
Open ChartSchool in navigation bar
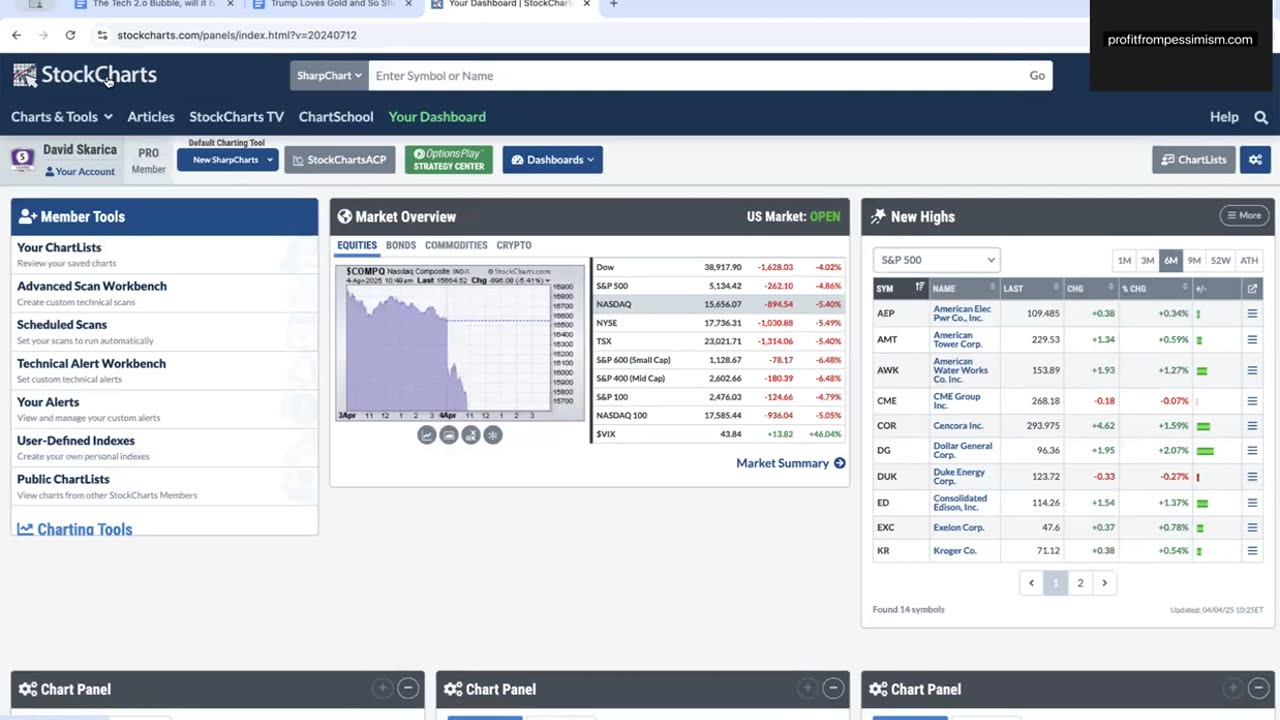pyautogui.click(x=336, y=117)
